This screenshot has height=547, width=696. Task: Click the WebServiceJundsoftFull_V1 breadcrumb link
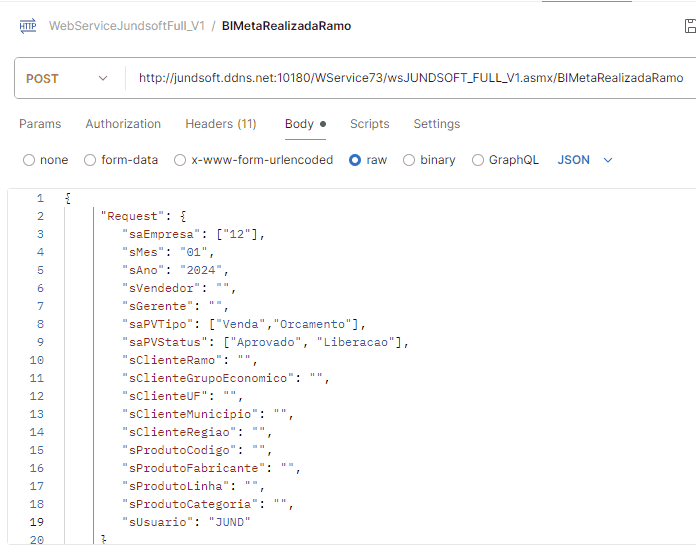click(126, 26)
